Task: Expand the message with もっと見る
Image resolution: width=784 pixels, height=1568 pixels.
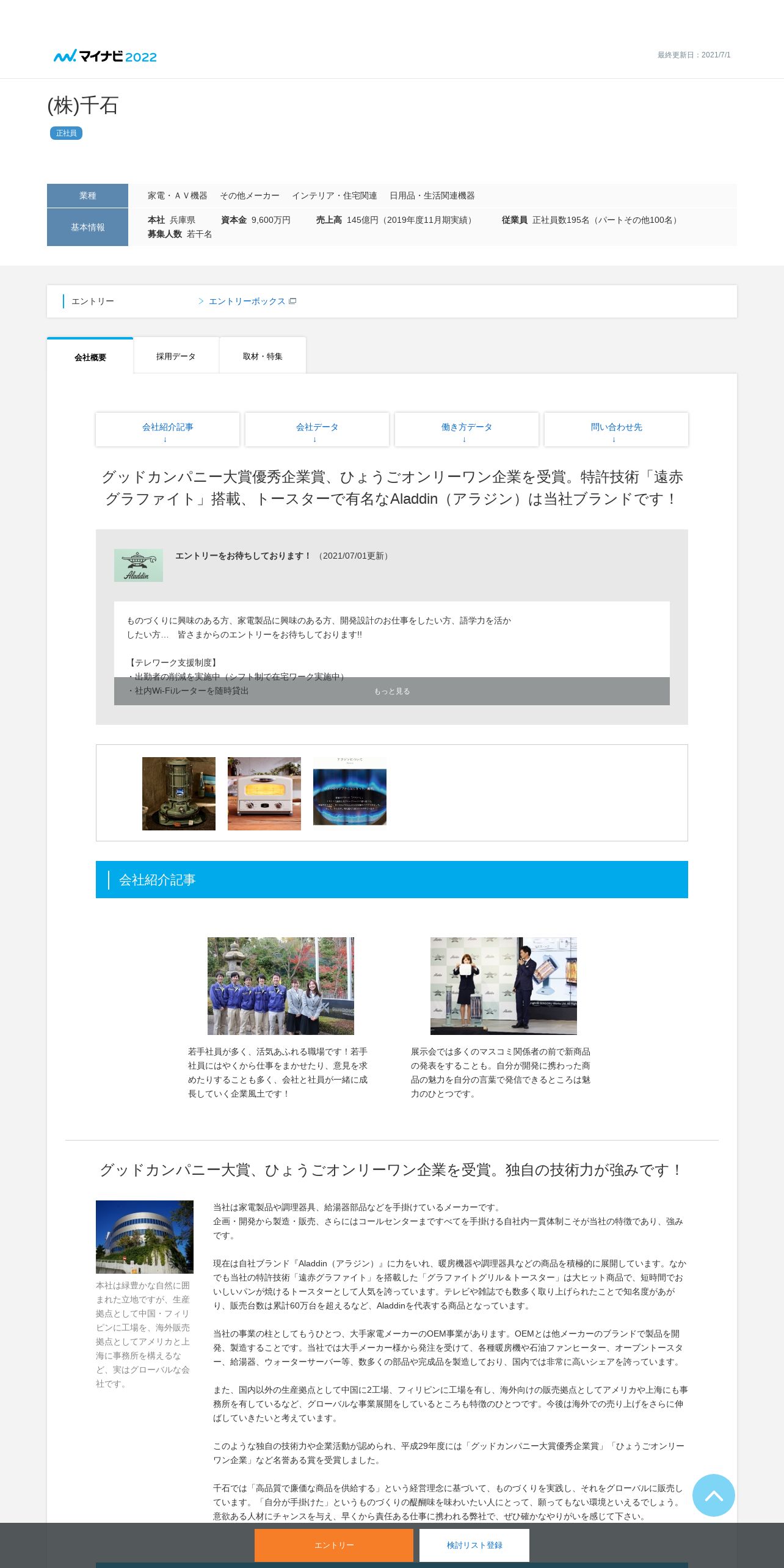Action: pyautogui.click(x=392, y=691)
